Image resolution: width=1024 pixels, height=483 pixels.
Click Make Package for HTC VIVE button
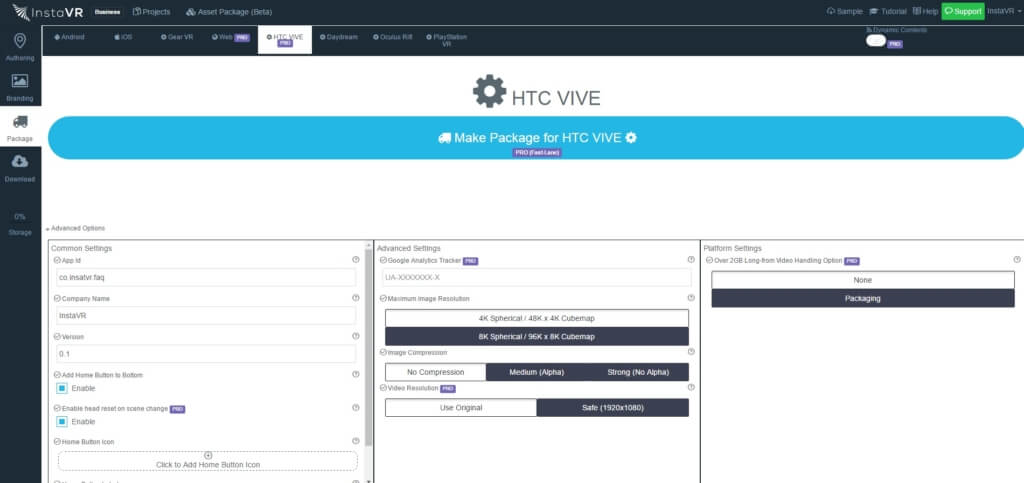(x=536, y=138)
